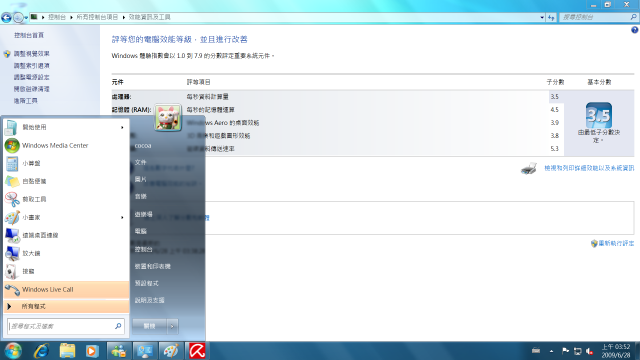This screenshot has height=360, width=640.
Task: Open Windows Explorer folder on taskbar
Action: pos(67,351)
